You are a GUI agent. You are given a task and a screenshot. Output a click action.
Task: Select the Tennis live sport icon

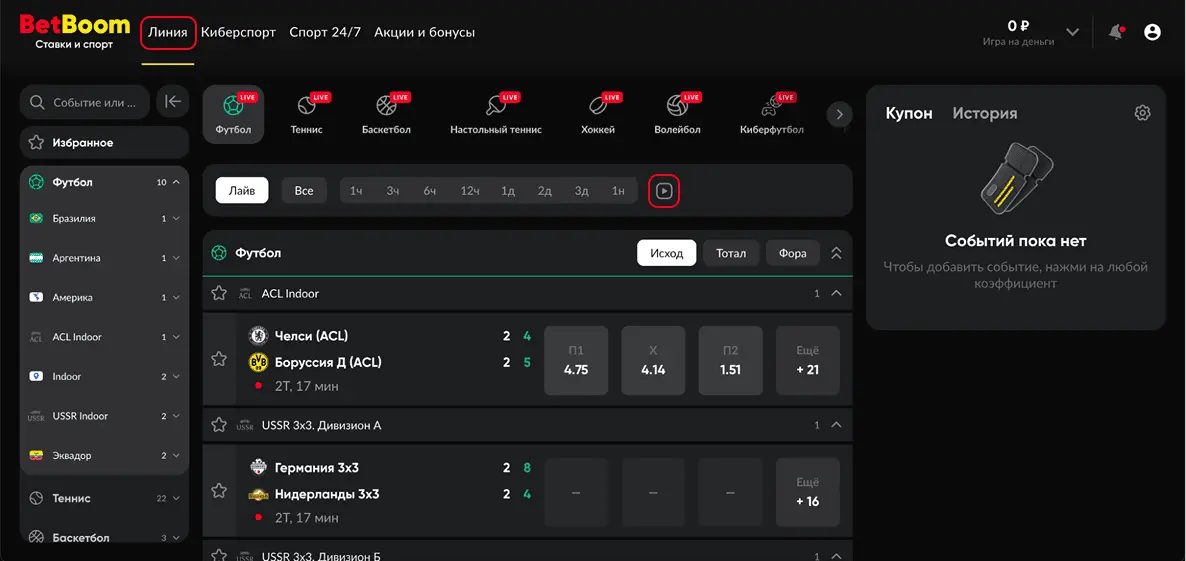(x=306, y=112)
